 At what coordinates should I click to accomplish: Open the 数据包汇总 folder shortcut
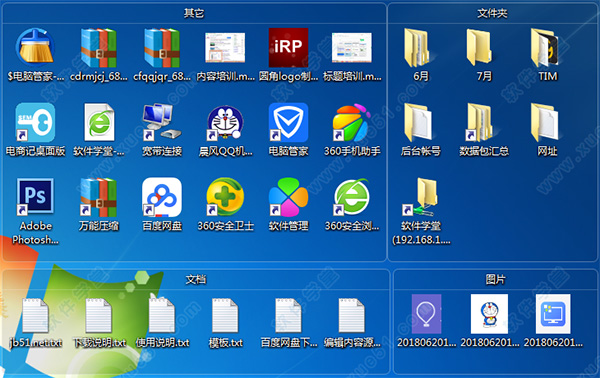480,122
